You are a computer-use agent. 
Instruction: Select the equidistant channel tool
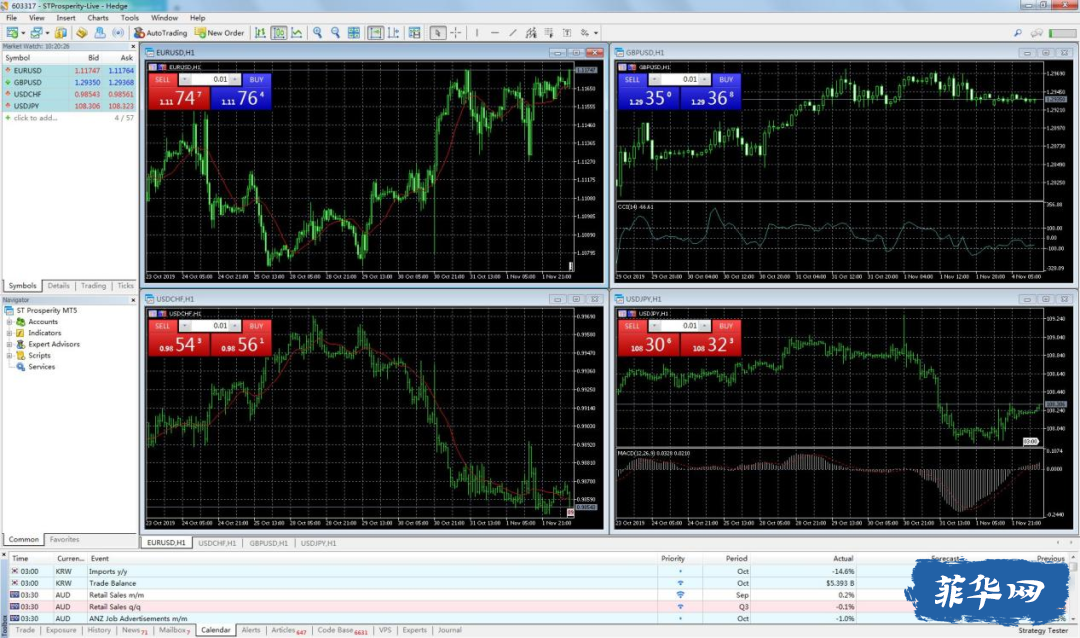(x=531, y=32)
